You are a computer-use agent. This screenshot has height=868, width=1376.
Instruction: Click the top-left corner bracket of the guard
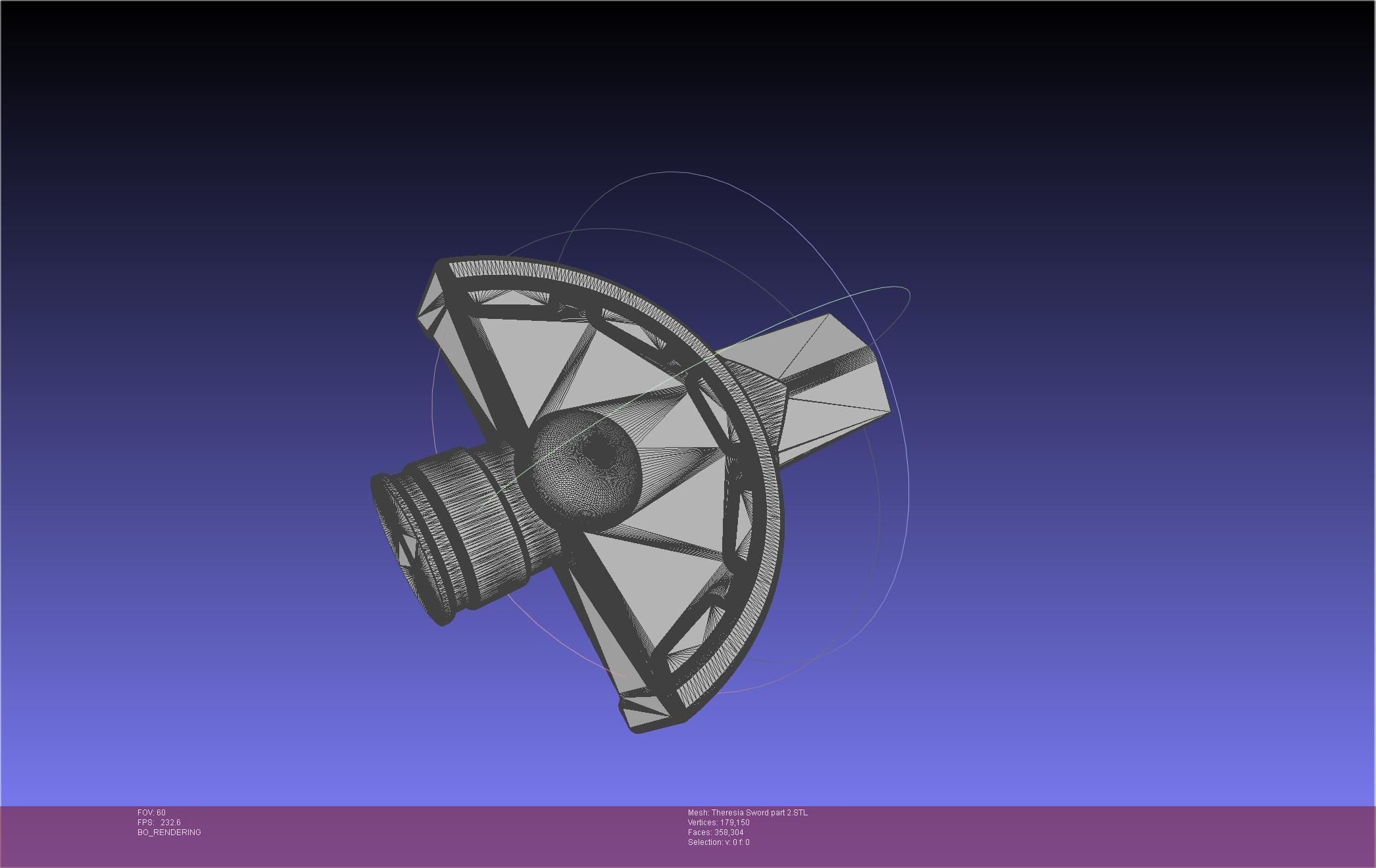(431, 302)
